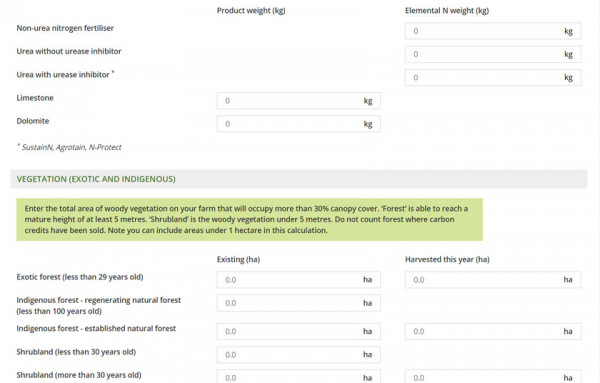
Task: Focus the Urea with urease inhibitor field
Action: point(493,78)
